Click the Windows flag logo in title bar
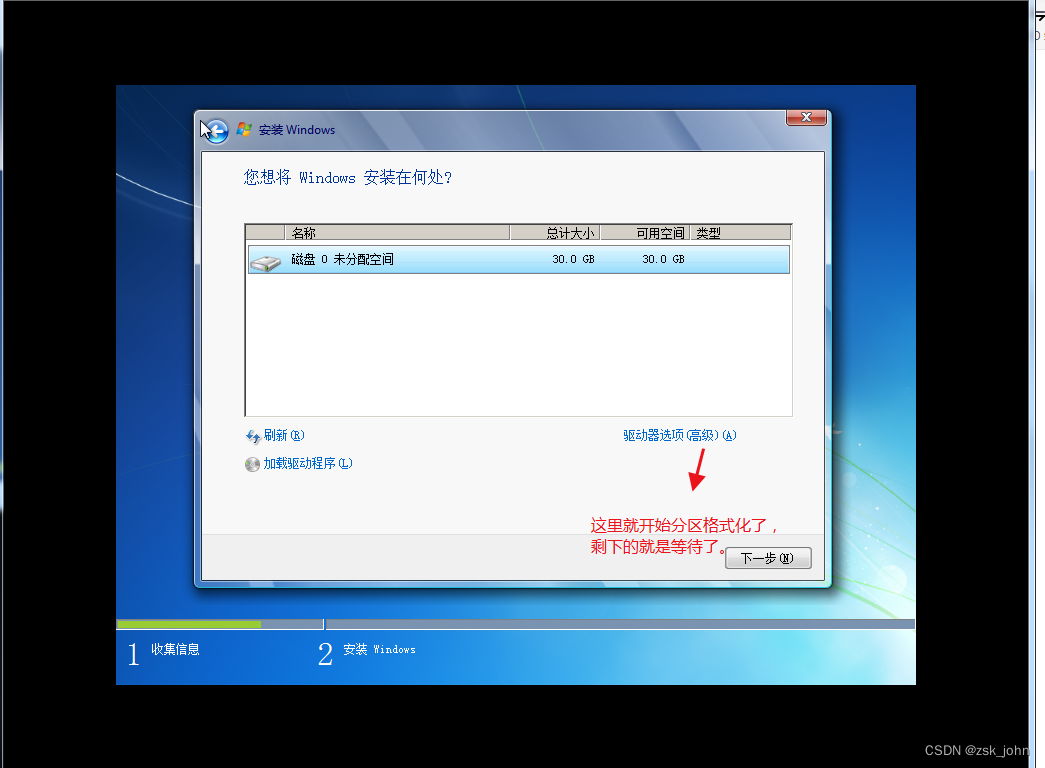The image size is (1045, 768). 244,129
